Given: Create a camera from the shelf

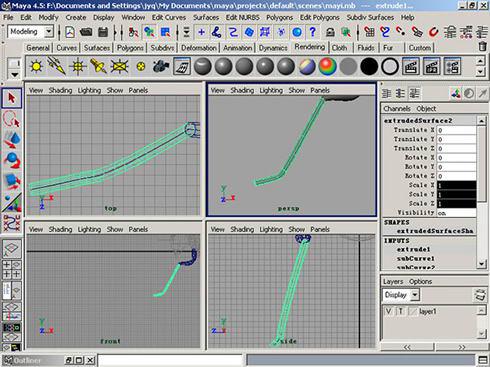Looking at the screenshot, I should (161, 66).
